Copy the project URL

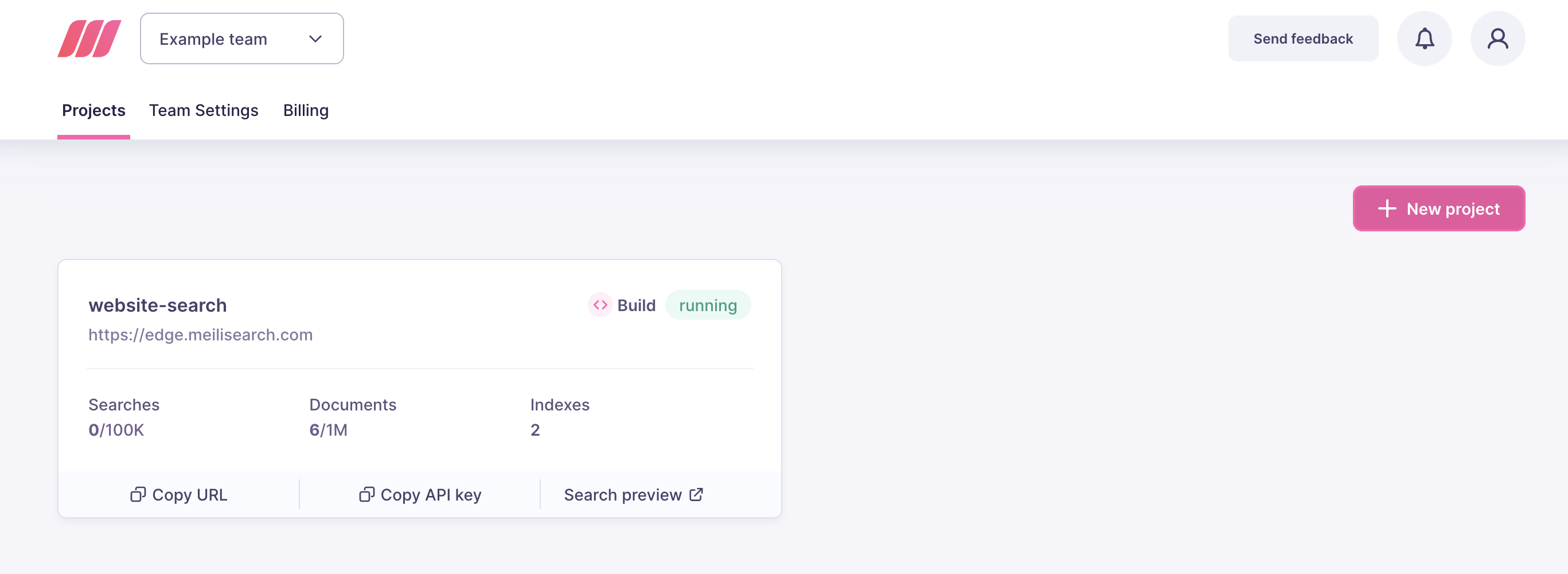178,495
